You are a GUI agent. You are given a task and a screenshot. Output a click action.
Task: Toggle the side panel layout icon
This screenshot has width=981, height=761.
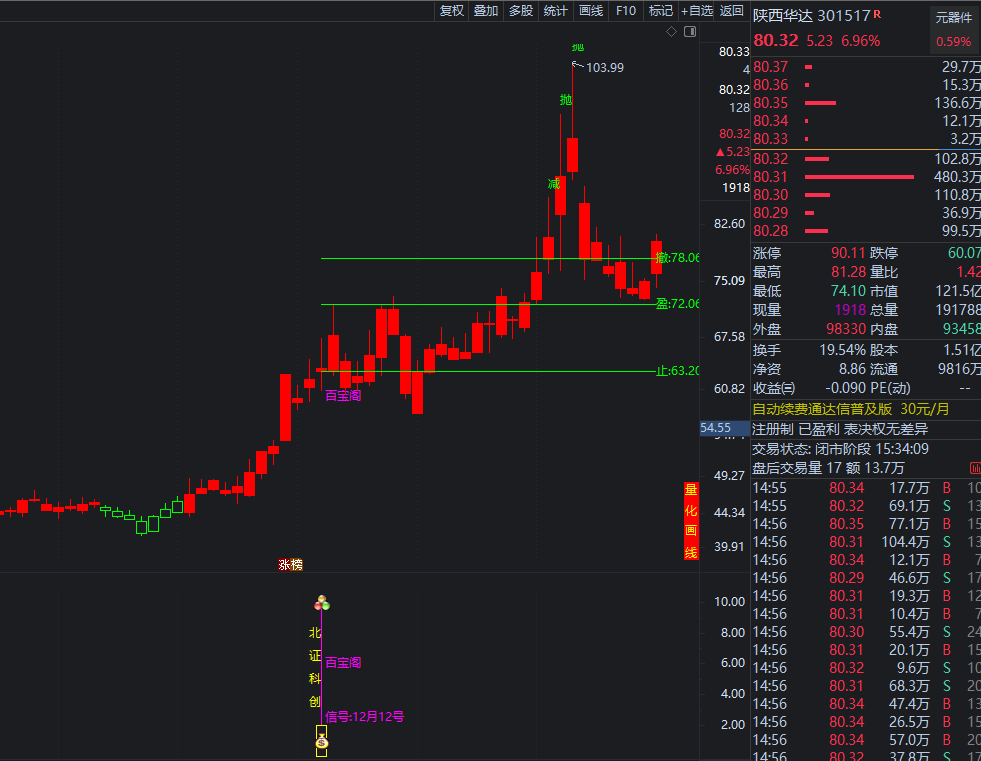(688, 32)
